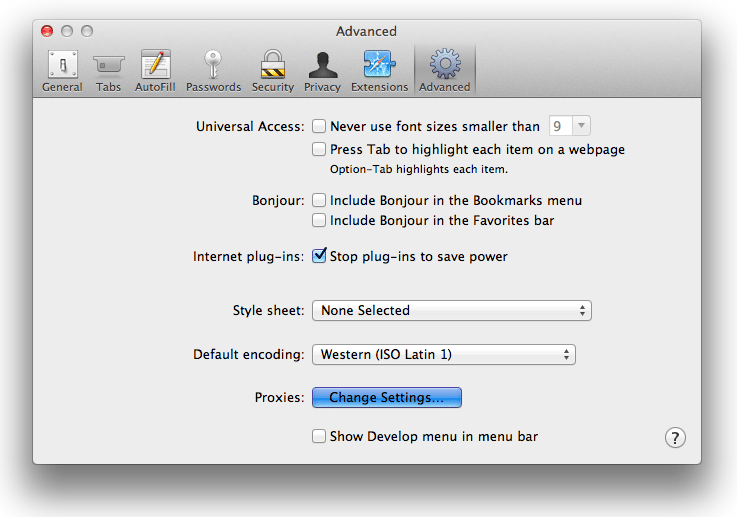Image resolution: width=737 pixels, height=517 pixels.
Task: Open the Security padlock pane
Action: (273, 71)
